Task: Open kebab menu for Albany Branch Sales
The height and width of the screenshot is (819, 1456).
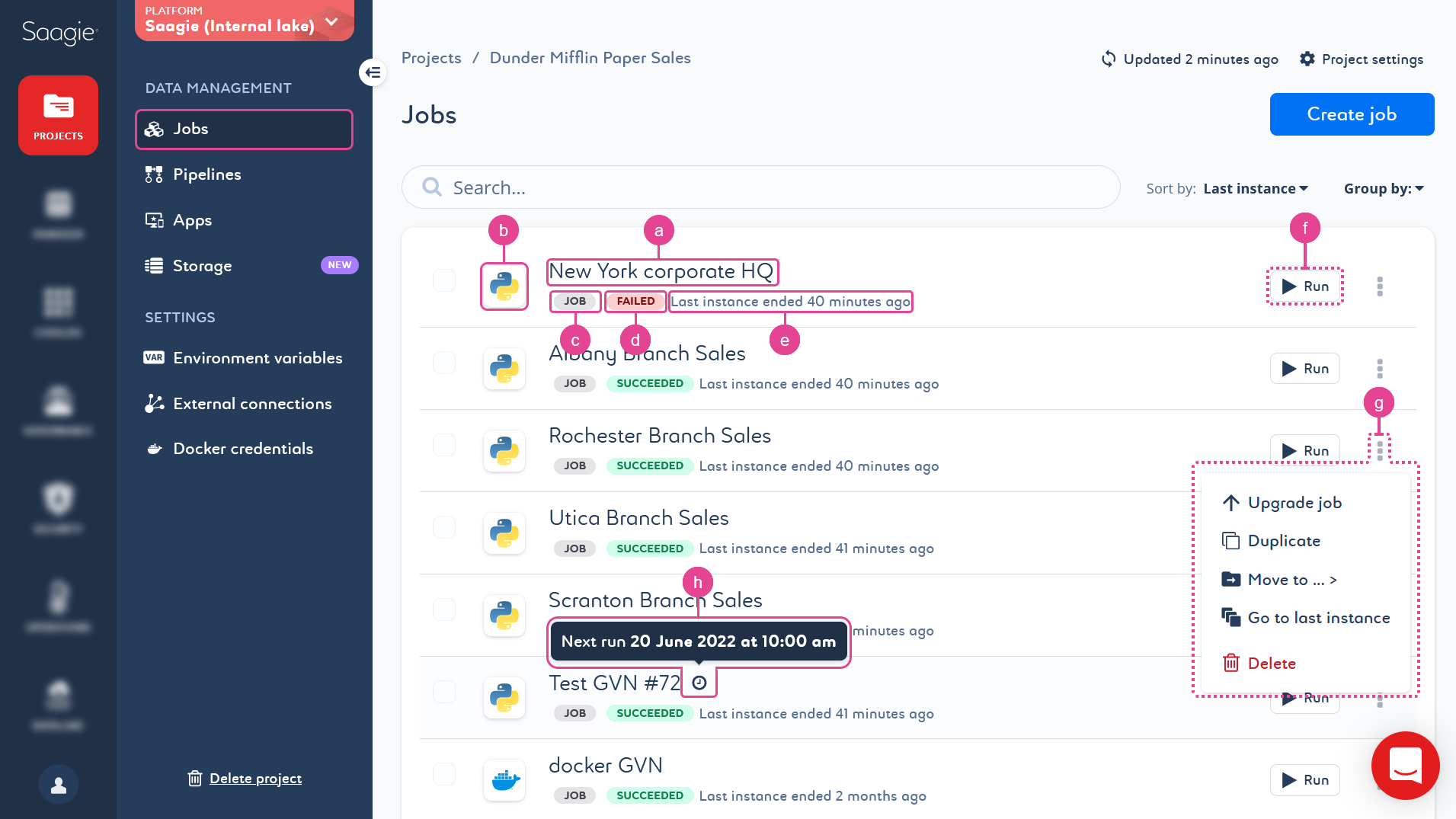Action: [x=1380, y=369]
